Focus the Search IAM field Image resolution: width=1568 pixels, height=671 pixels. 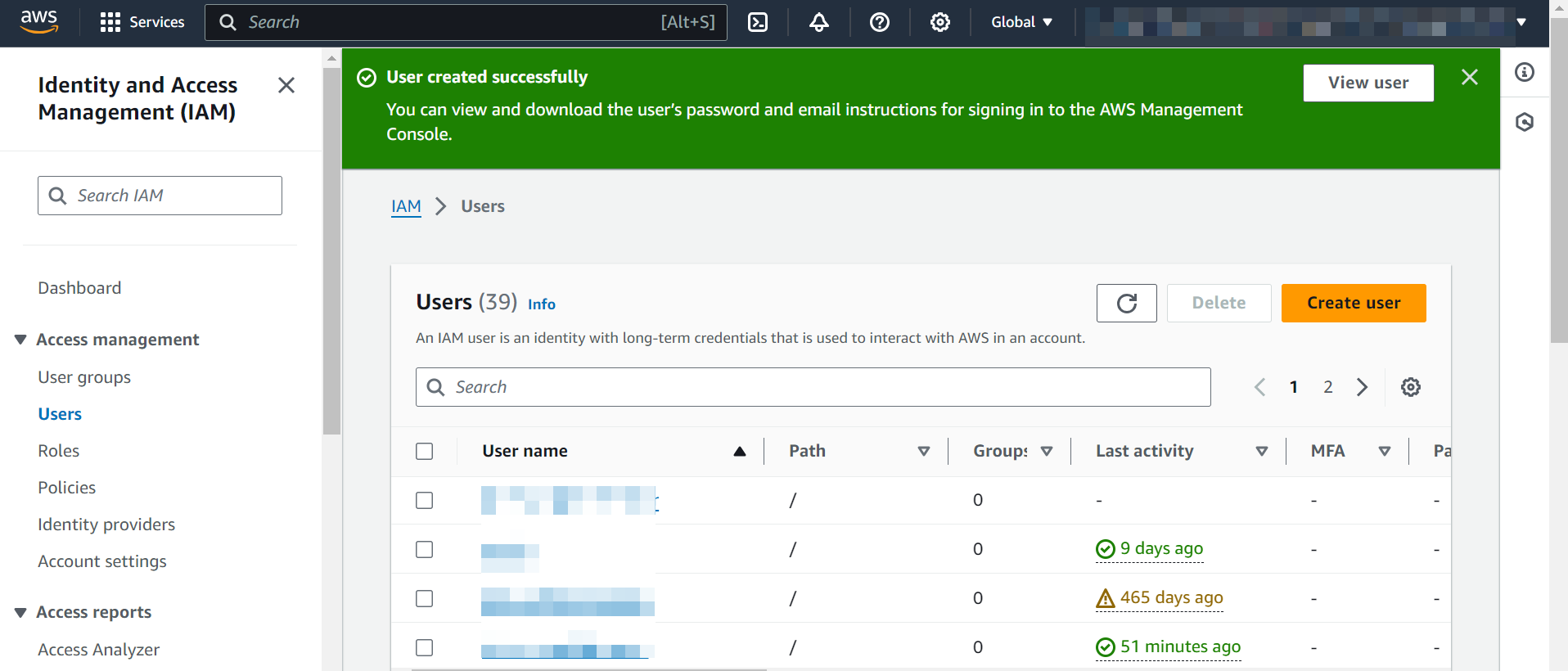click(x=160, y=196)
